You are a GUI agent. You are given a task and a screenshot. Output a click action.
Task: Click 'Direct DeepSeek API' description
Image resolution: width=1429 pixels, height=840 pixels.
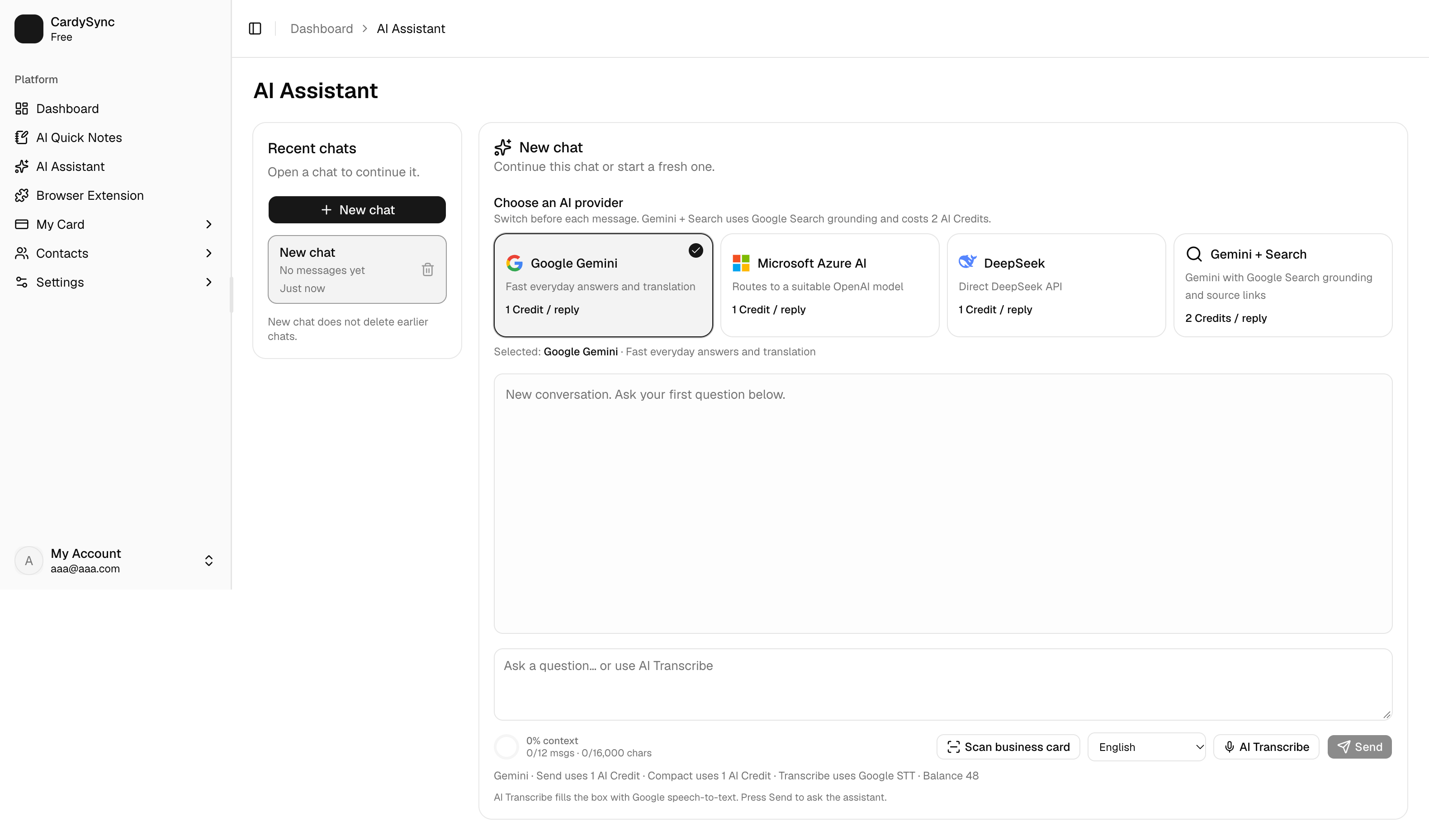(1010, 286)
